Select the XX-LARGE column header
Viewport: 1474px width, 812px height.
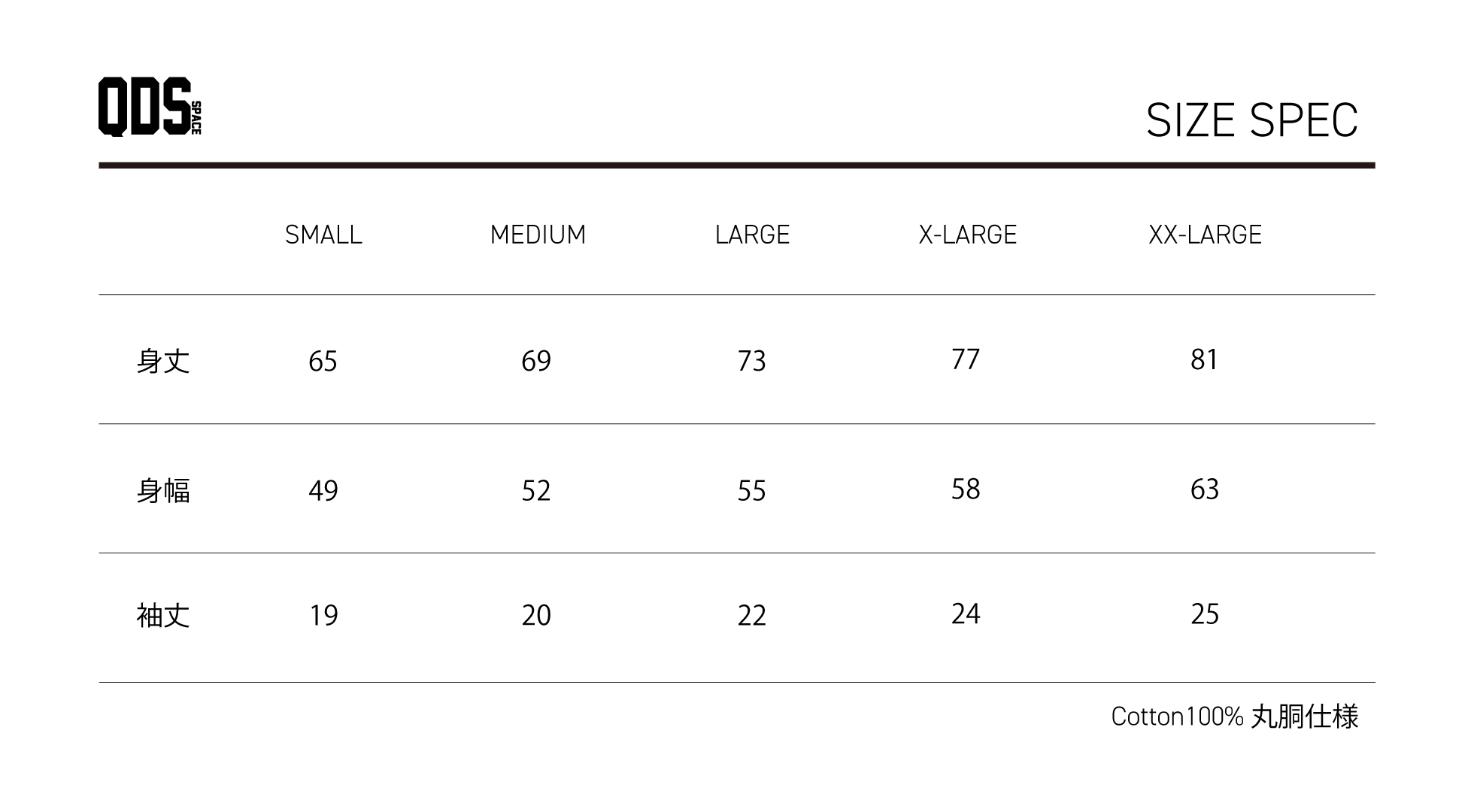pyautogui.click(x=1205, y=235)
